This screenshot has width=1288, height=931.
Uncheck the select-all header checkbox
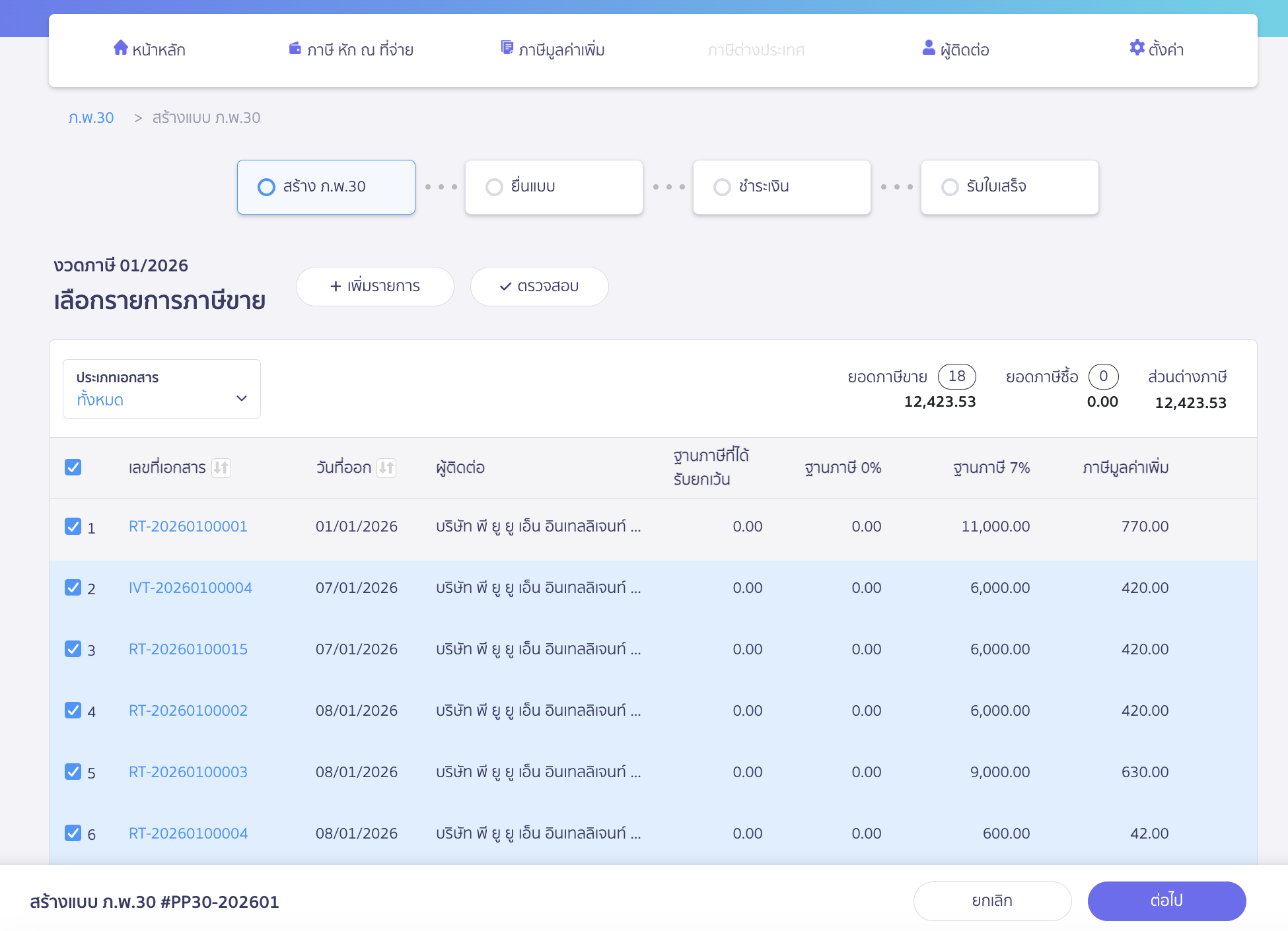tap(73, 467)
